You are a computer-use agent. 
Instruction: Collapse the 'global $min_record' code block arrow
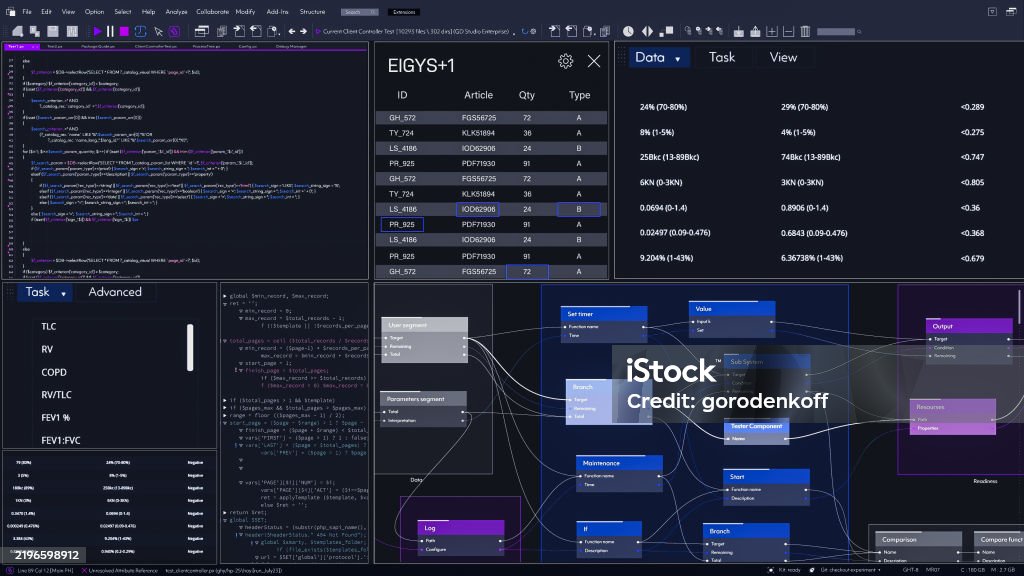(x=225, y=296)
